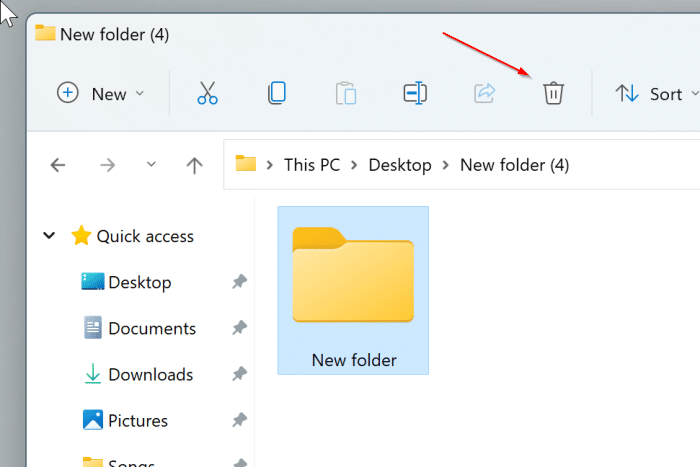Click This PC in the breadcrumb
Image resolution: width=700 pixels, height=467 pixels.
(312, 165)
